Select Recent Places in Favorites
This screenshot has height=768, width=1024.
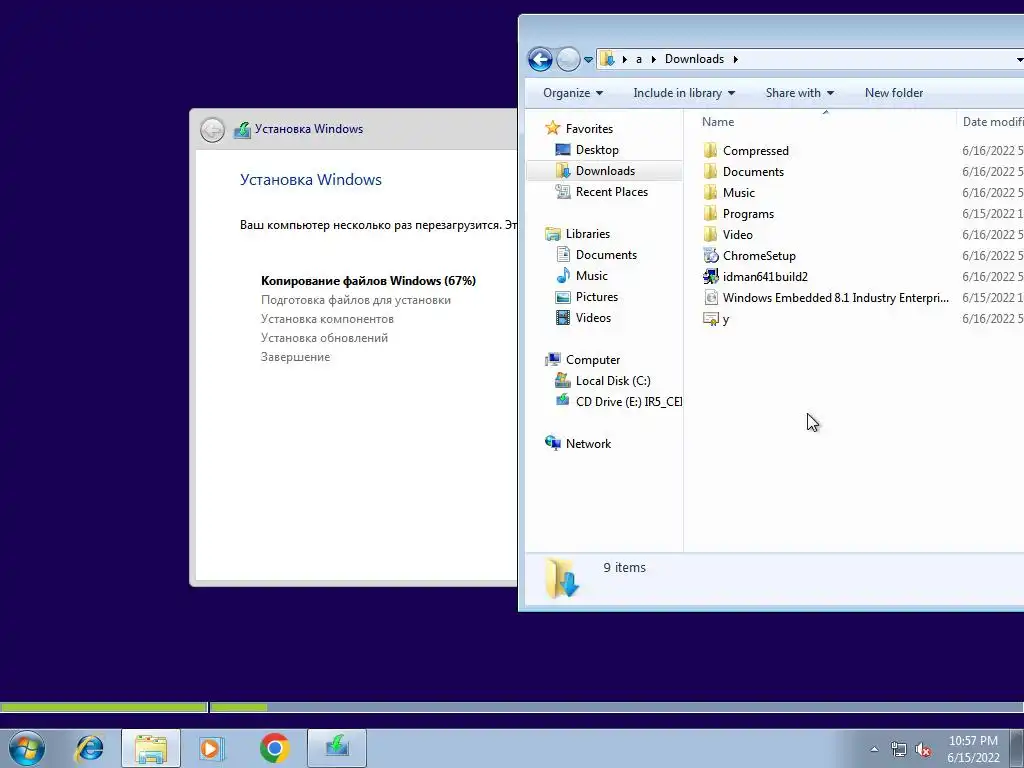point(611,191)
